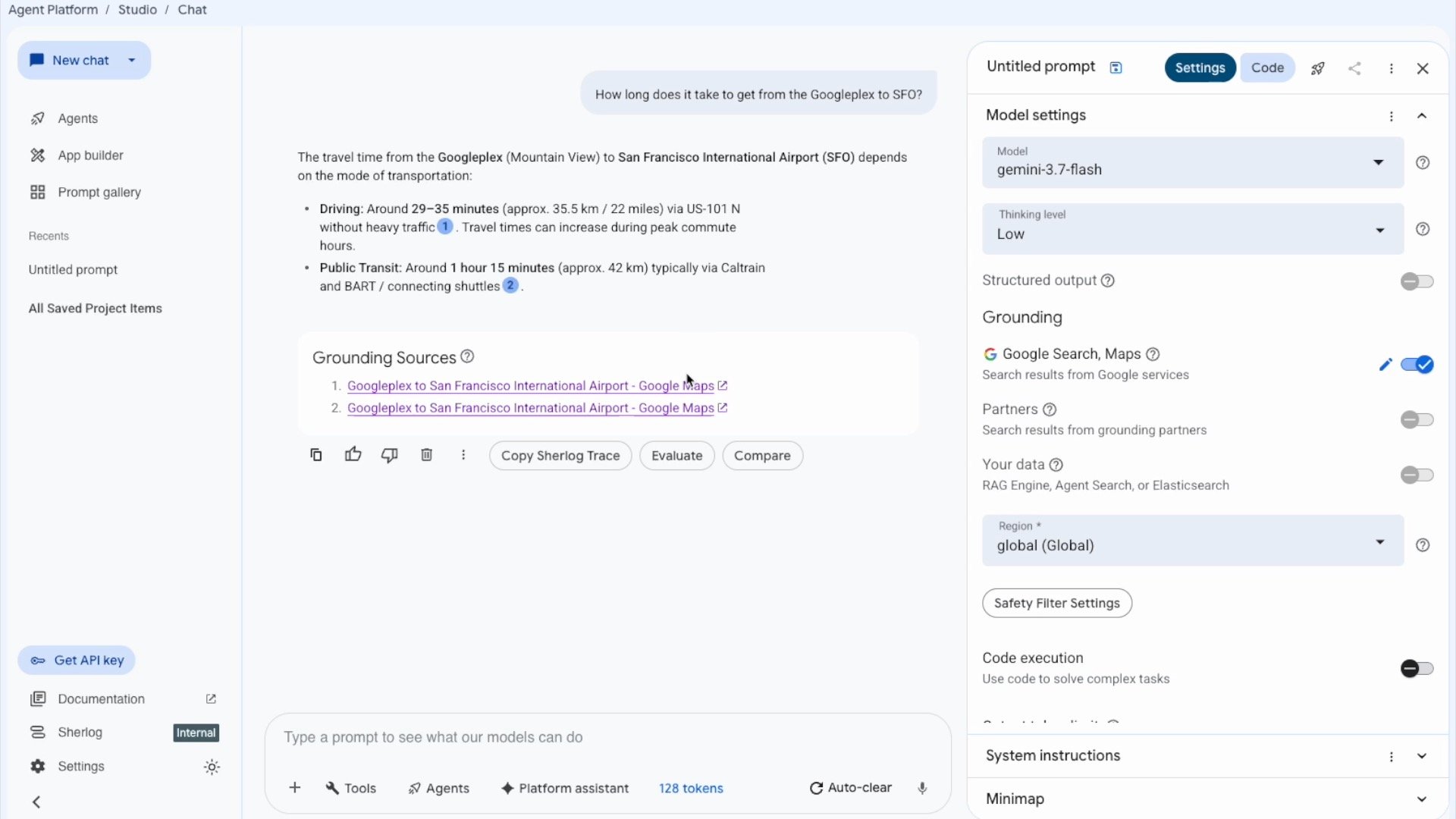Click help icon next to Thinking level
The image size is (1456, 819).
[x=1423, y=229]
